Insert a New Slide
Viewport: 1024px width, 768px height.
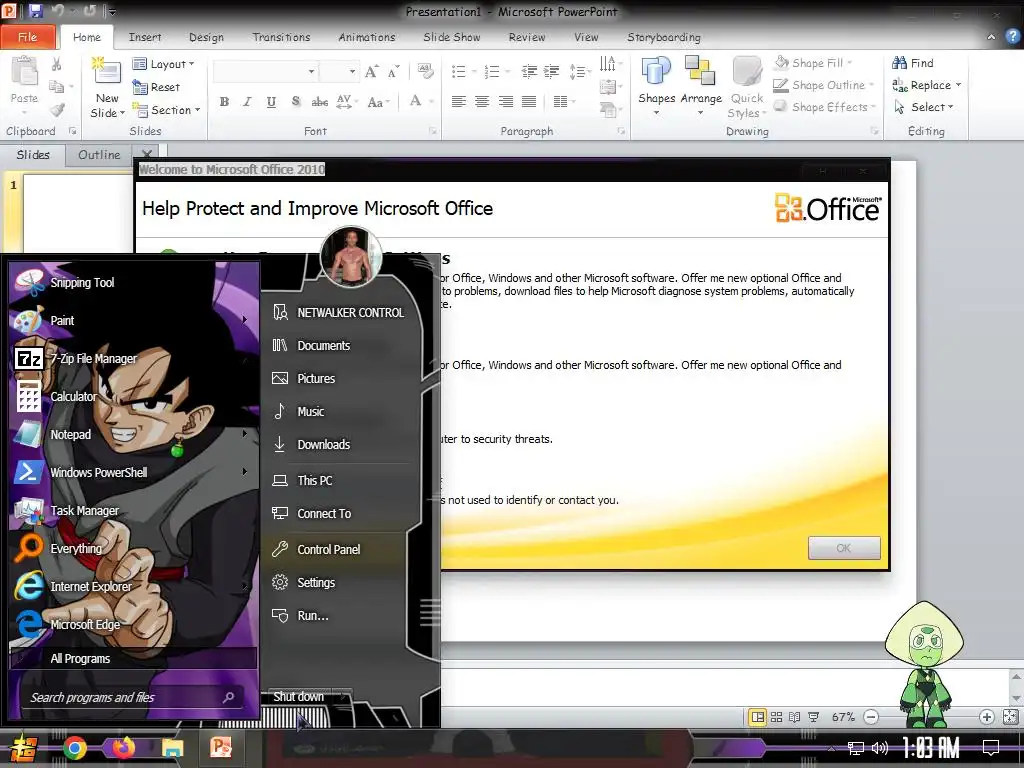107,88
